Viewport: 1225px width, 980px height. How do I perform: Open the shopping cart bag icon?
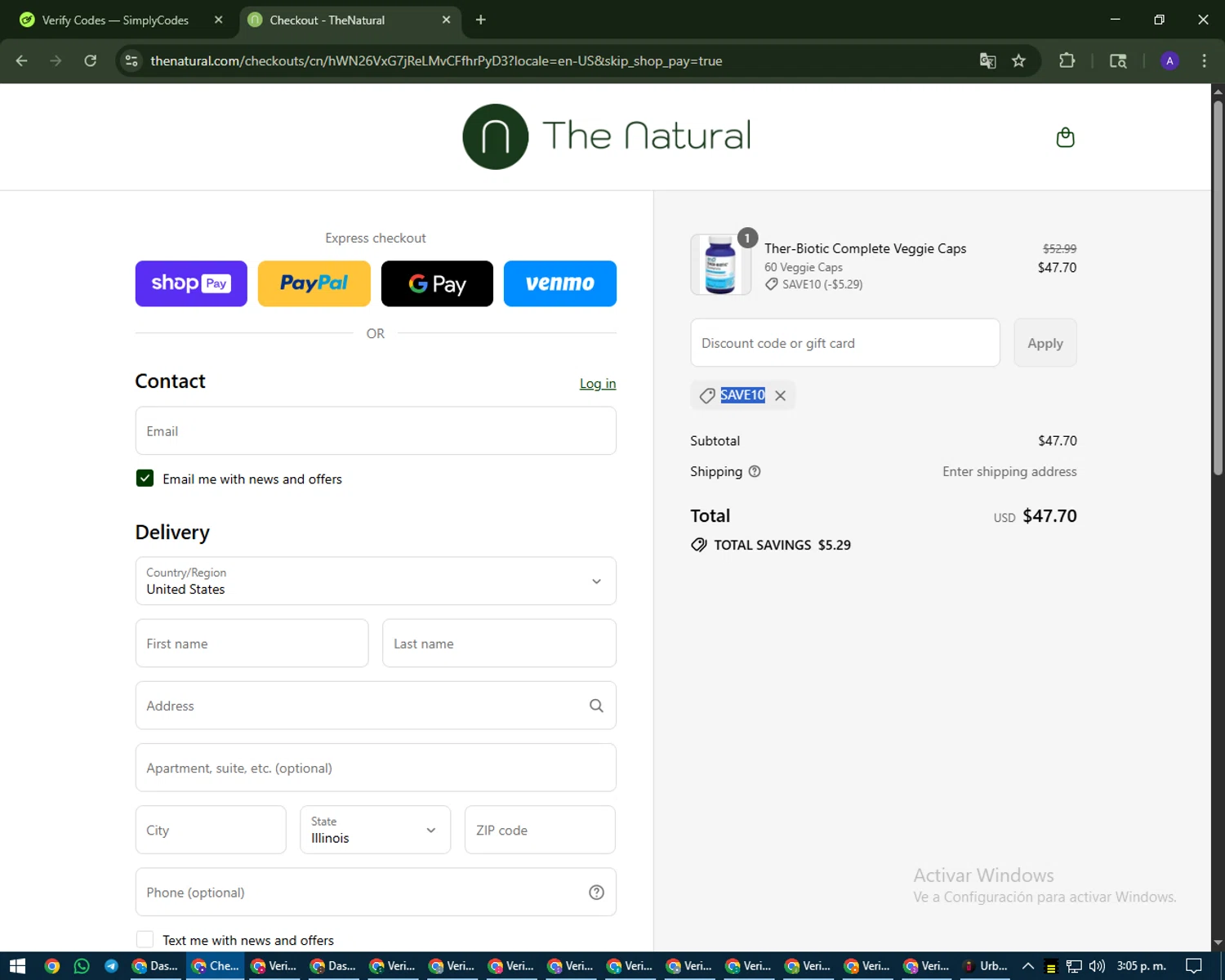click(x=1065, y=137)
